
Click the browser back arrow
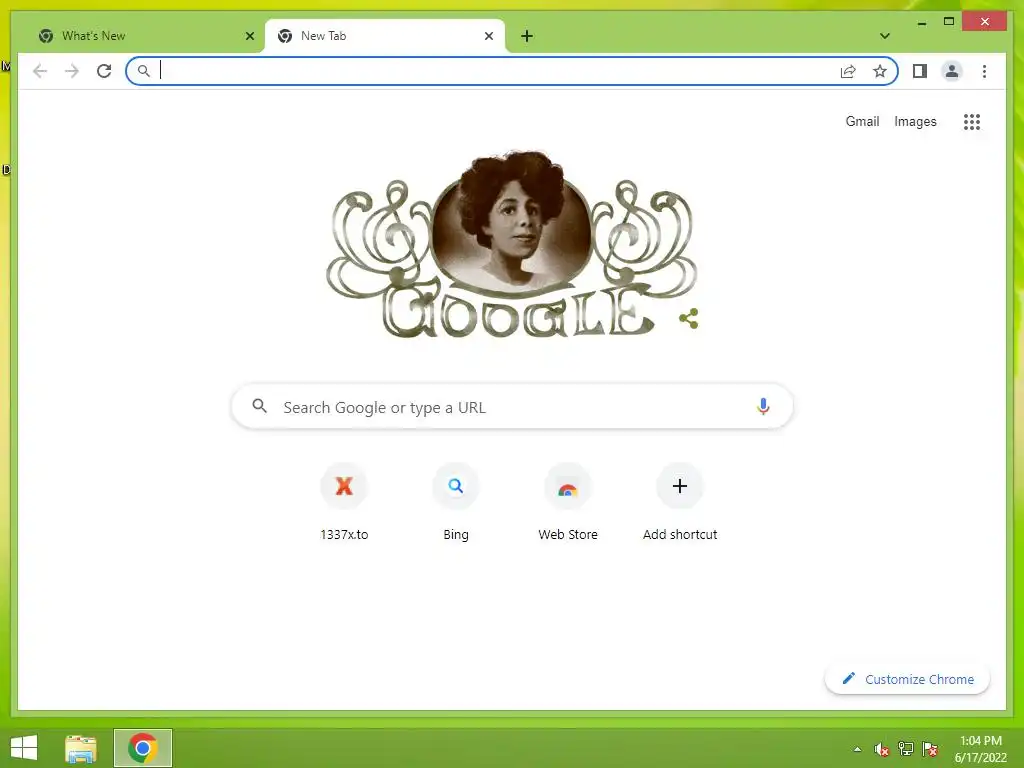click(x=40, y=71)
